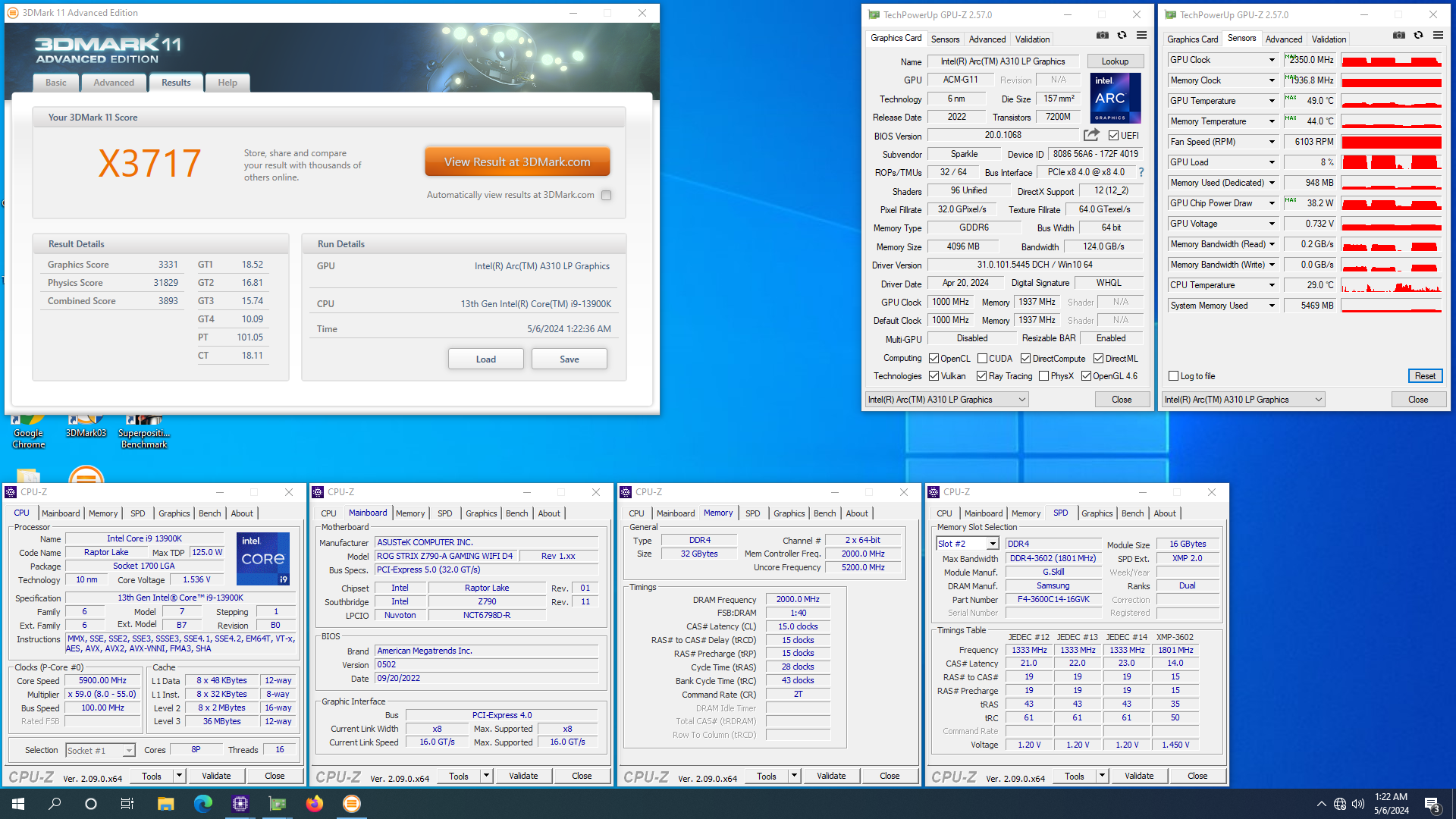
Task: Click the X3717 score text
Action: point(150,164)
